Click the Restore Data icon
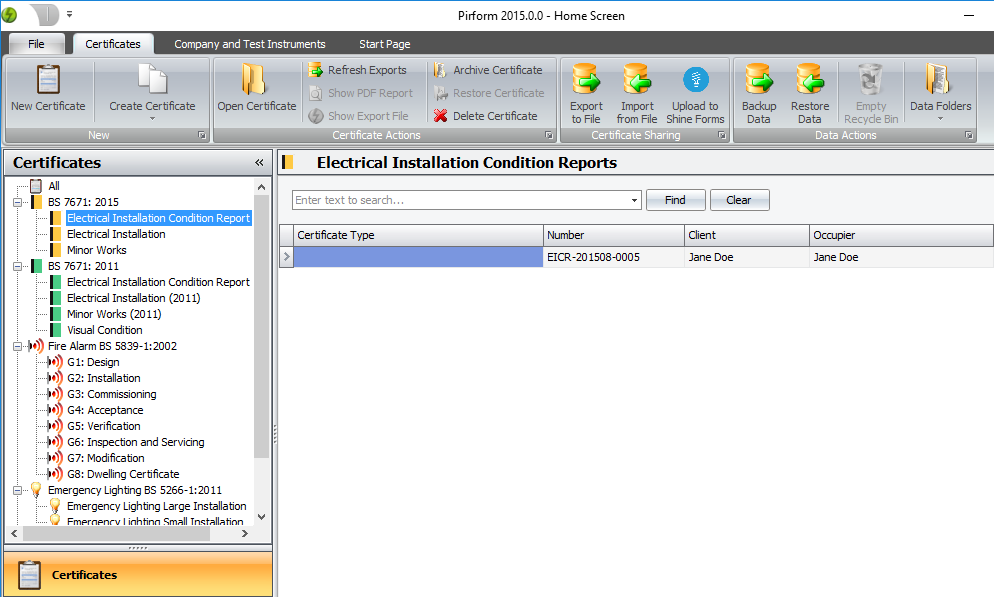994x597 pixels. tap(810, 79)
